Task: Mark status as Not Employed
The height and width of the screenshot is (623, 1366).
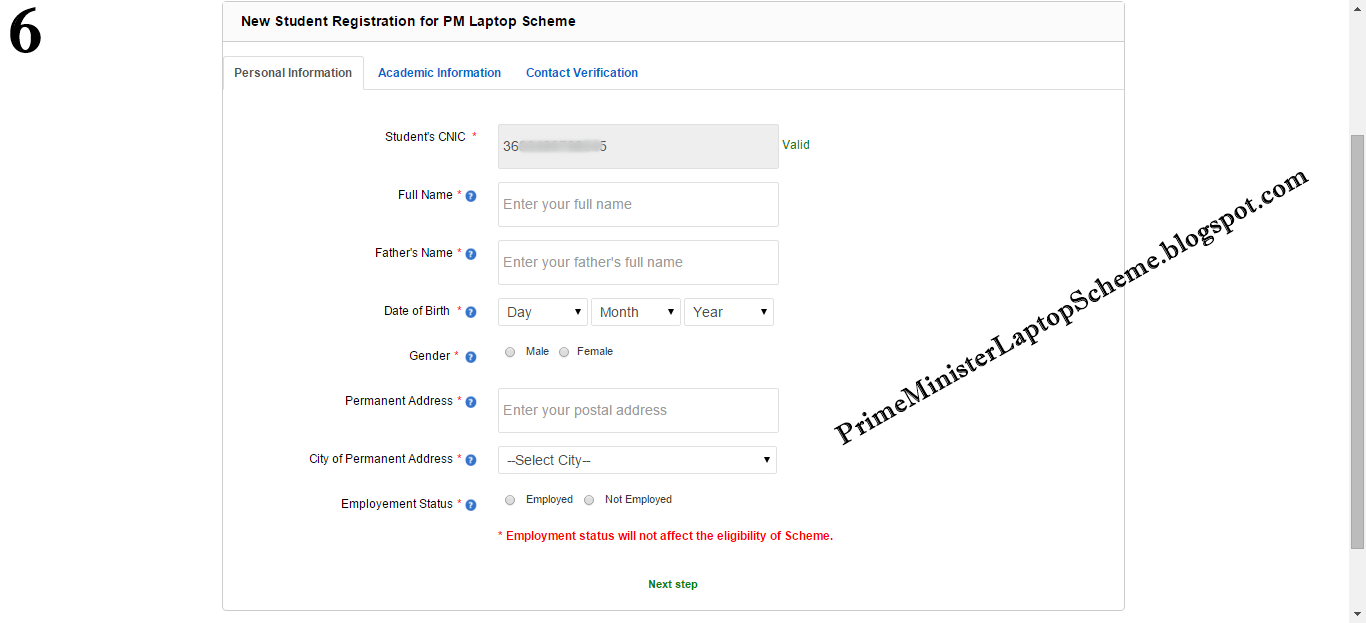Action: coord(589,500)
